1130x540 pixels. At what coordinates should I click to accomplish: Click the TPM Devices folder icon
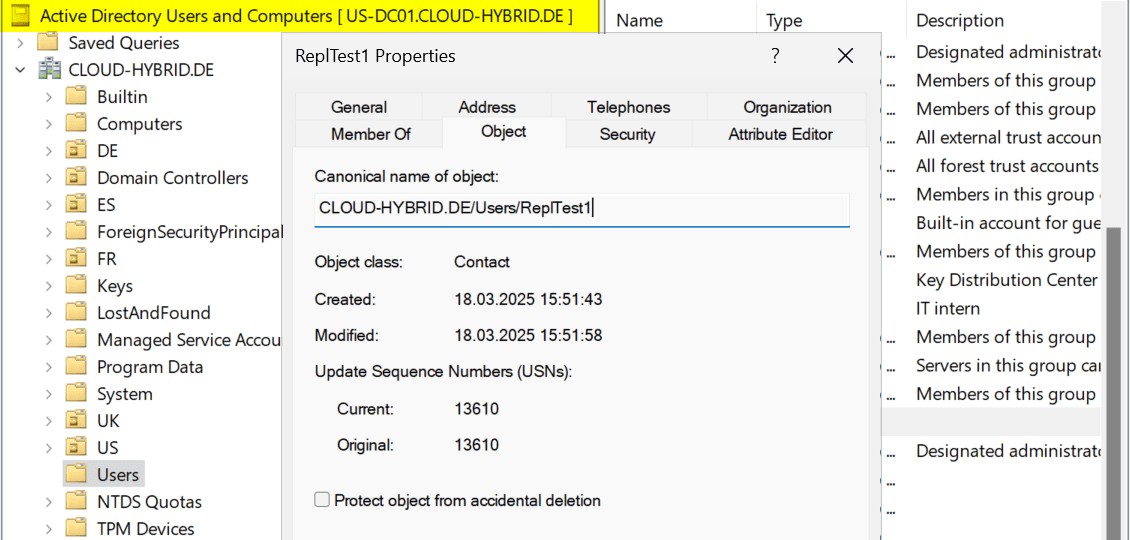77,528
